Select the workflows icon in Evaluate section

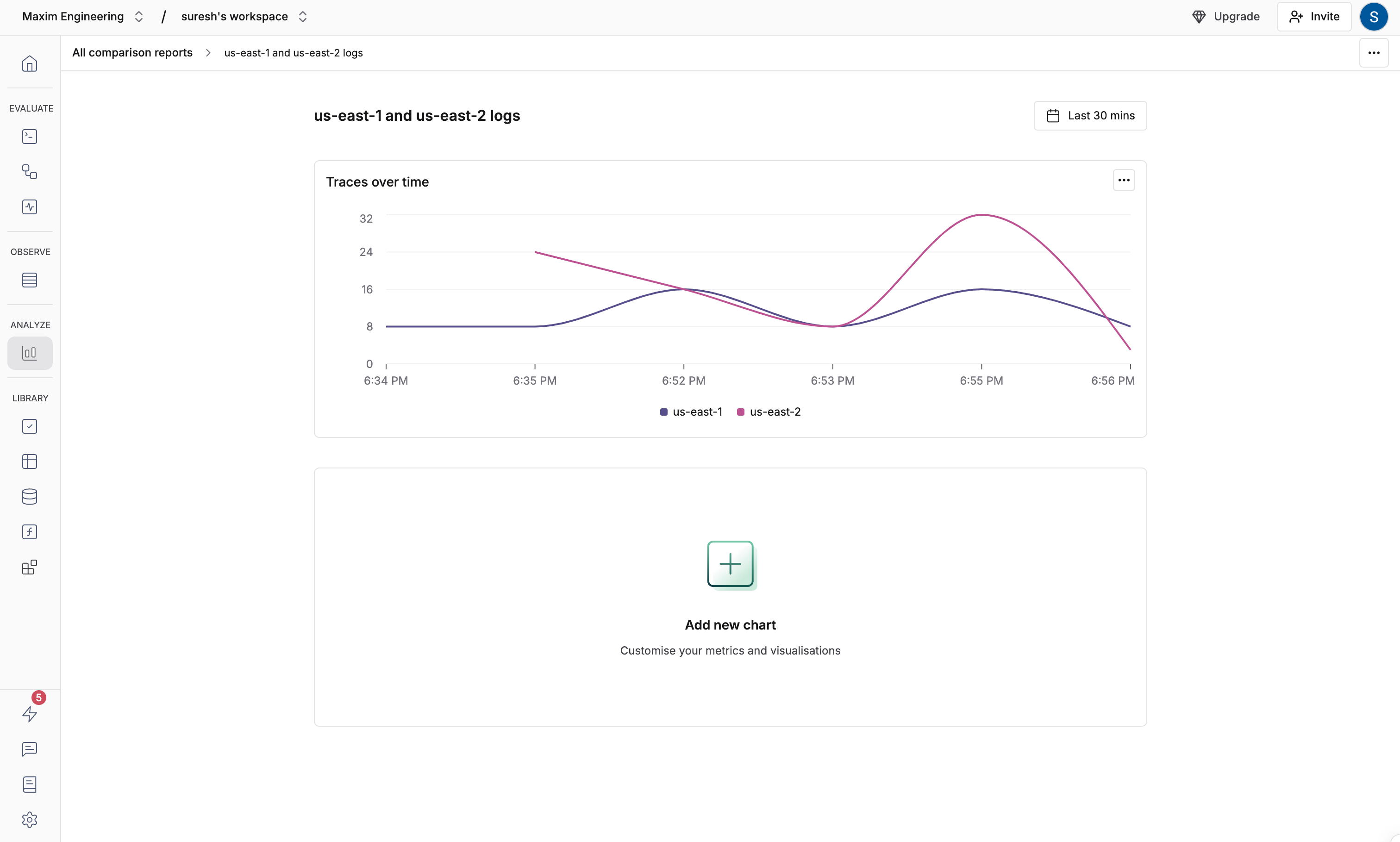pos(29,171)
